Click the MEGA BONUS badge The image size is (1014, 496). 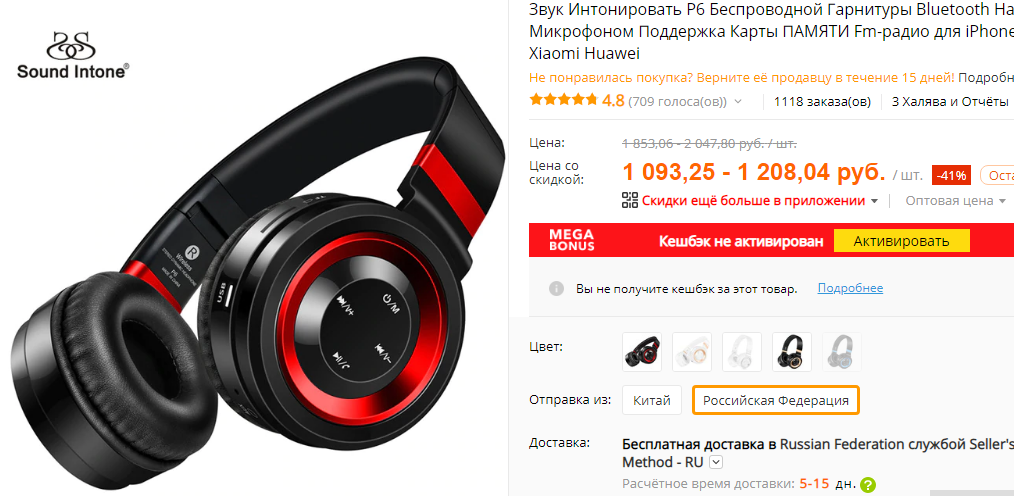coord(571,240)
